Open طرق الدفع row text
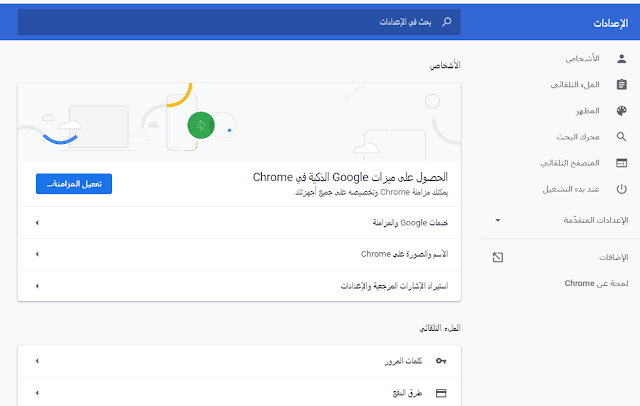Screen dimensions: 640x406 point(407,393)
